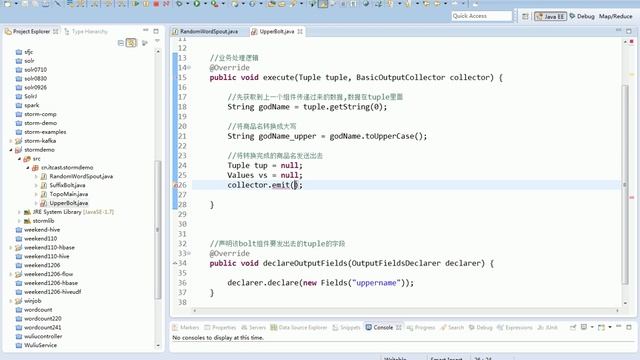
Task: Close the Console view tab
Action: click(399, 327)
